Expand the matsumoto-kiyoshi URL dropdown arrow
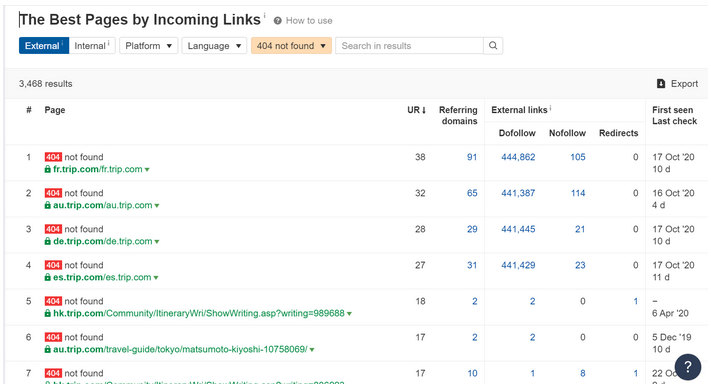Viewport: 711px width, 385px height. (312, 350)
